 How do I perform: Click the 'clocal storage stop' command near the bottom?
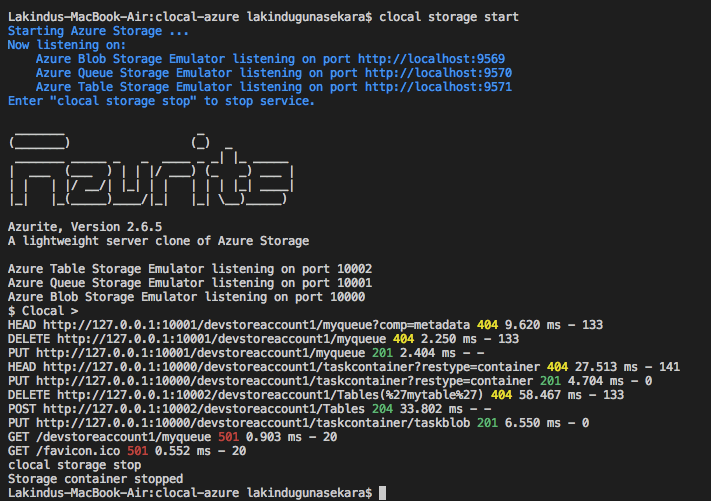tap(74, 466)
